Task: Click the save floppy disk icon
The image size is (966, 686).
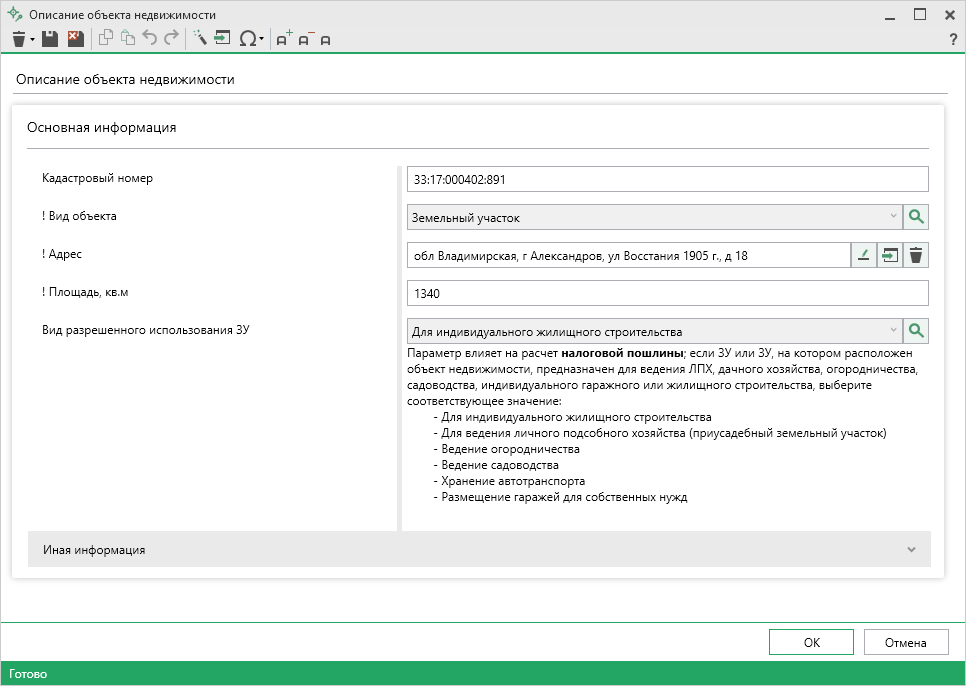Action: [50, 39]
